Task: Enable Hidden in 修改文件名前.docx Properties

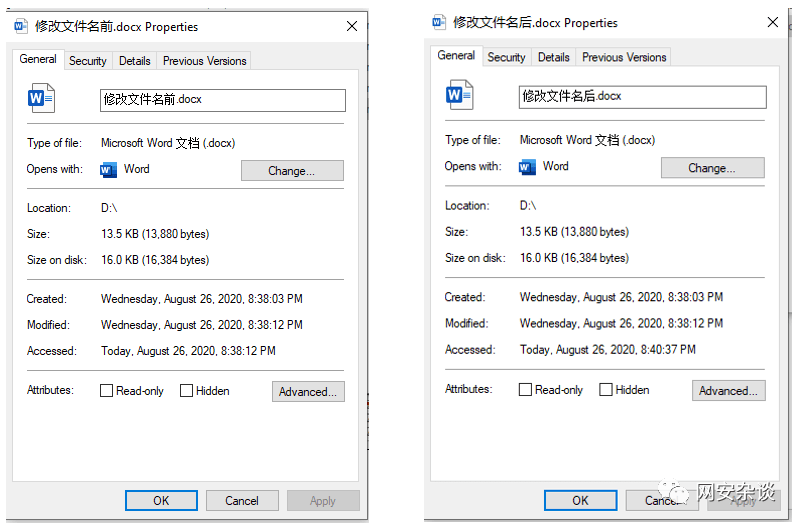Action: click(x=186, y=391)
